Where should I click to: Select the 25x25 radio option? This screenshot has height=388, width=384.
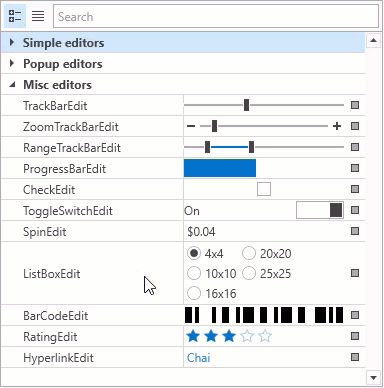(249, 273)
